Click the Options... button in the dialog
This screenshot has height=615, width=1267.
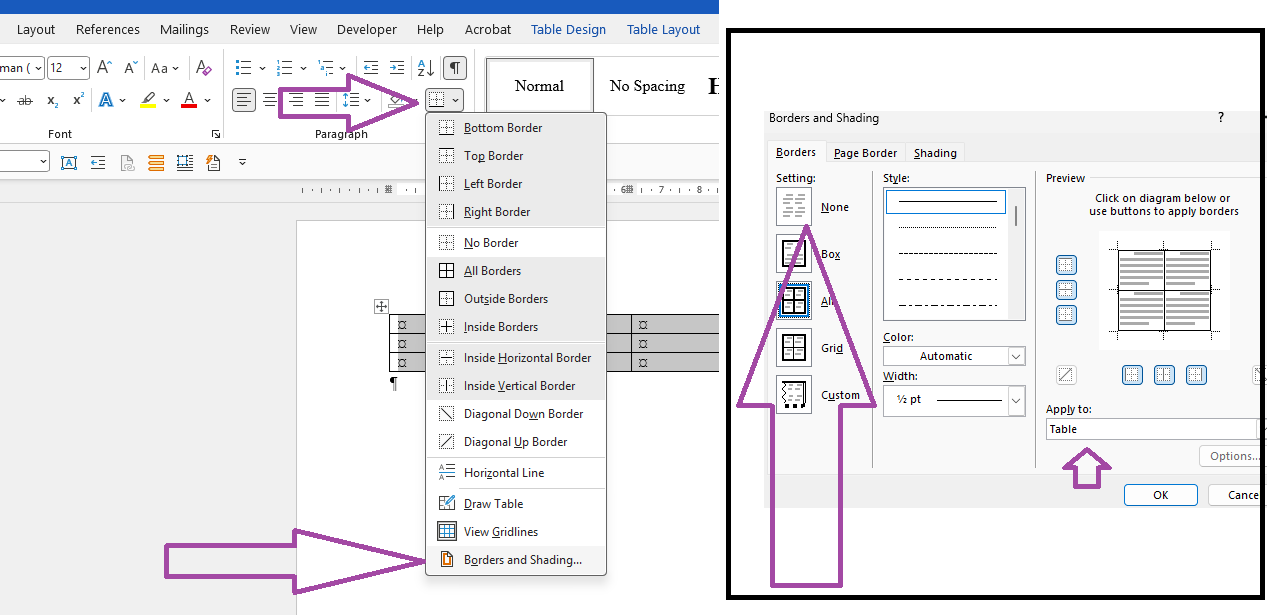pyautogui.click(x=1233, y=456)
